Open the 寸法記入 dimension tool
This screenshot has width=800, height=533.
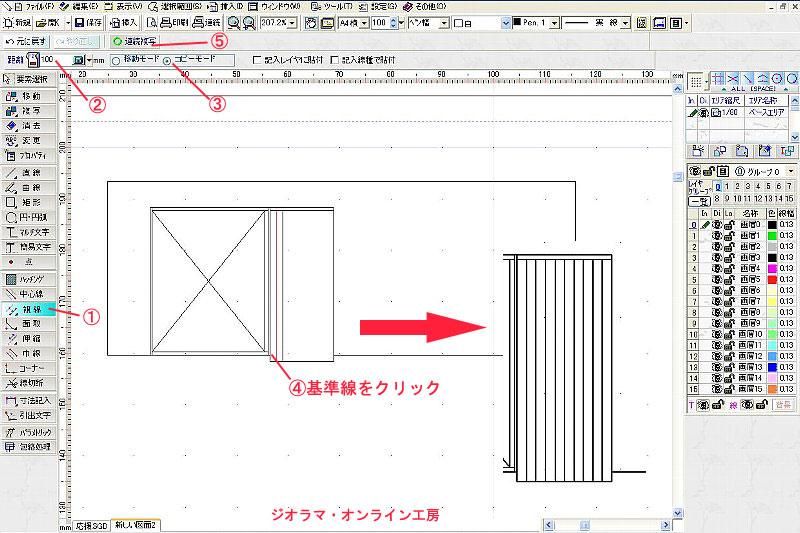(x=30, y=401)
